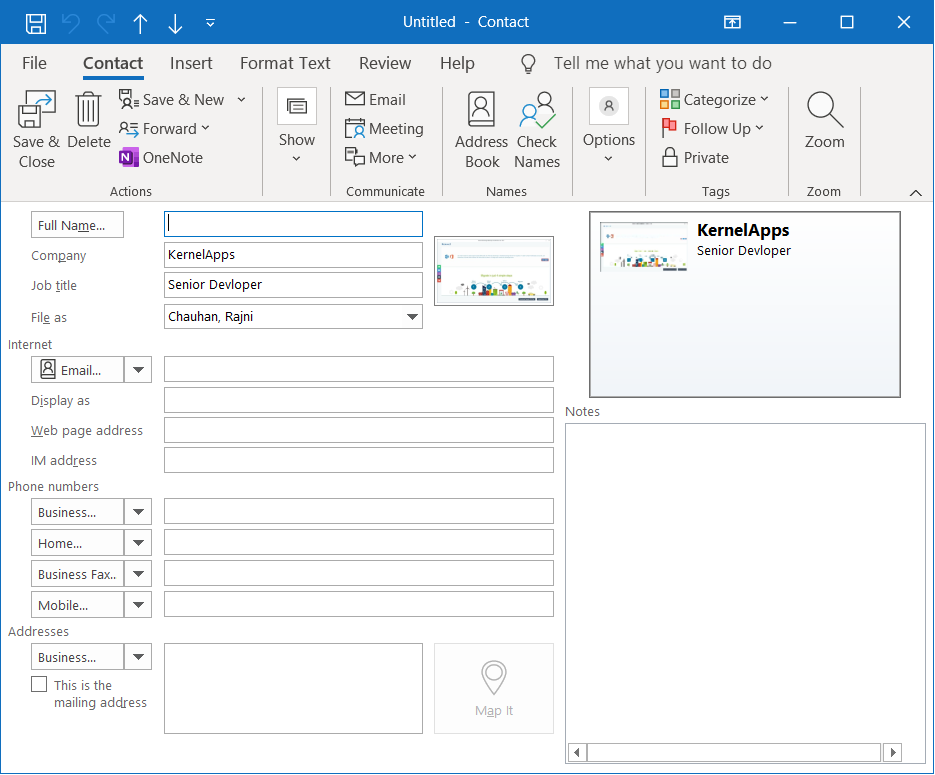
Task: Open the File as dropdown
Action: point(412,317)
